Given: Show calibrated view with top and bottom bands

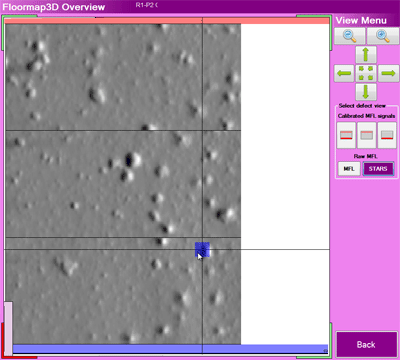Looking at the screenshot, I should click(x=346, y=135).
